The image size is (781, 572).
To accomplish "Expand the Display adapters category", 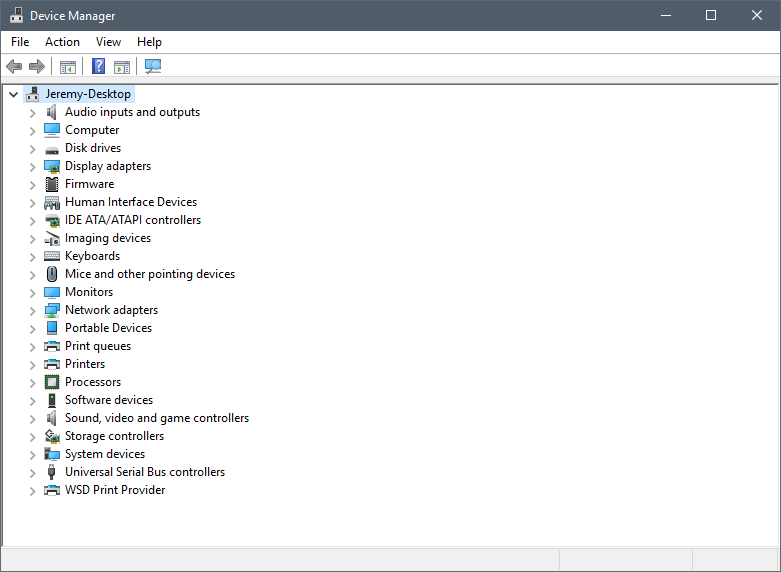I will click(32, 167).
